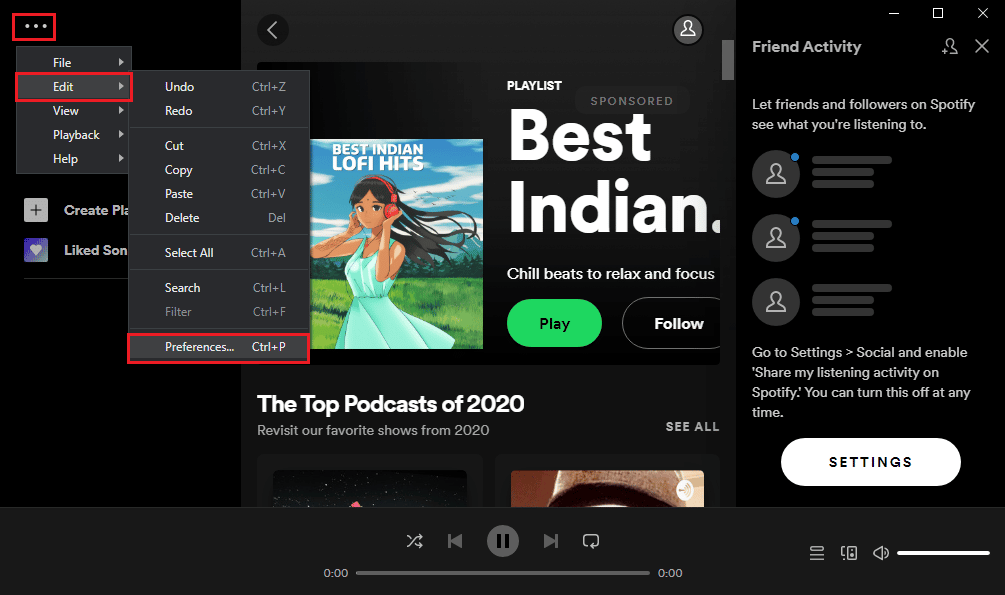Pause playback with the center button

(502, 541)
